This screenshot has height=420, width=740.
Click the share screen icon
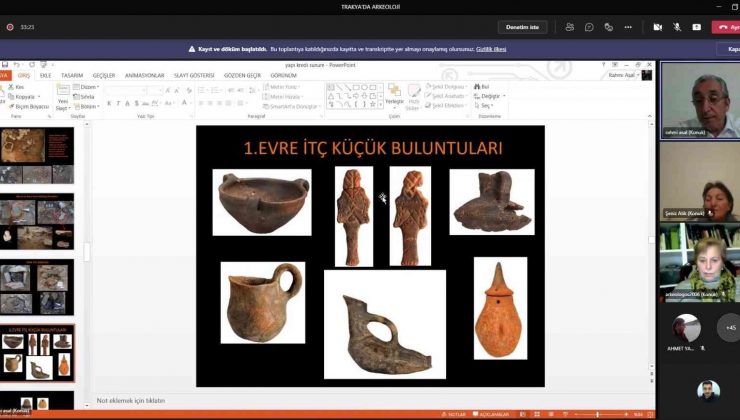(696, 27)
